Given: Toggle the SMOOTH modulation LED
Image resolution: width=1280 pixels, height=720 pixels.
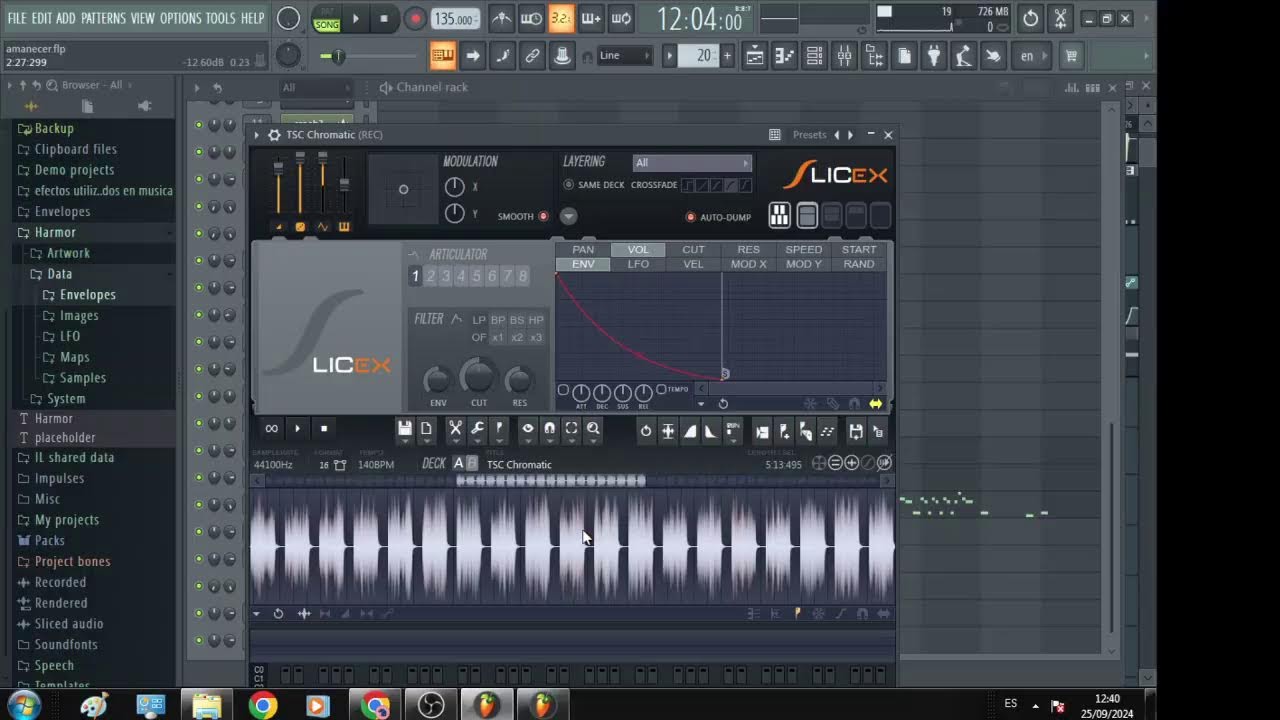Looking at the screenshot, I should click(x=544, y=216).
